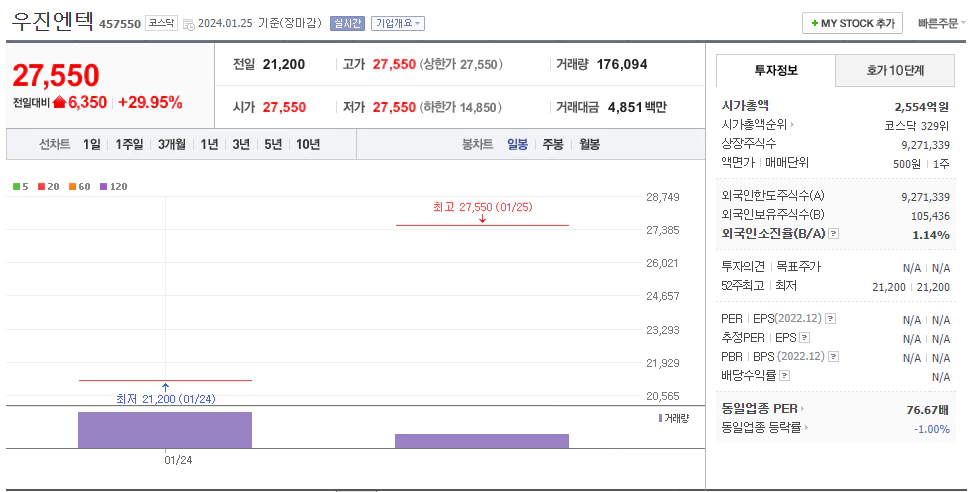Click the -1.00% sector change value

click(932, 429)
